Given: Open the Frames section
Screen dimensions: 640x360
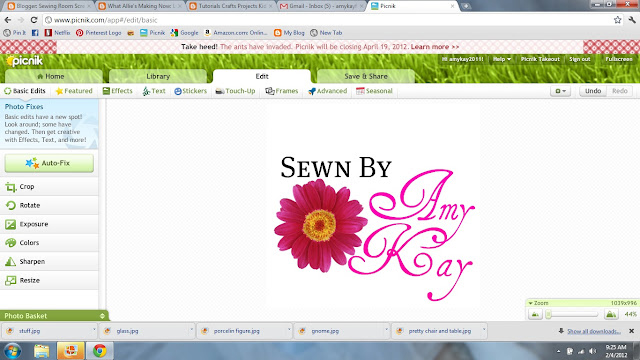Looking at the screenshot, I should coord(282,91).
